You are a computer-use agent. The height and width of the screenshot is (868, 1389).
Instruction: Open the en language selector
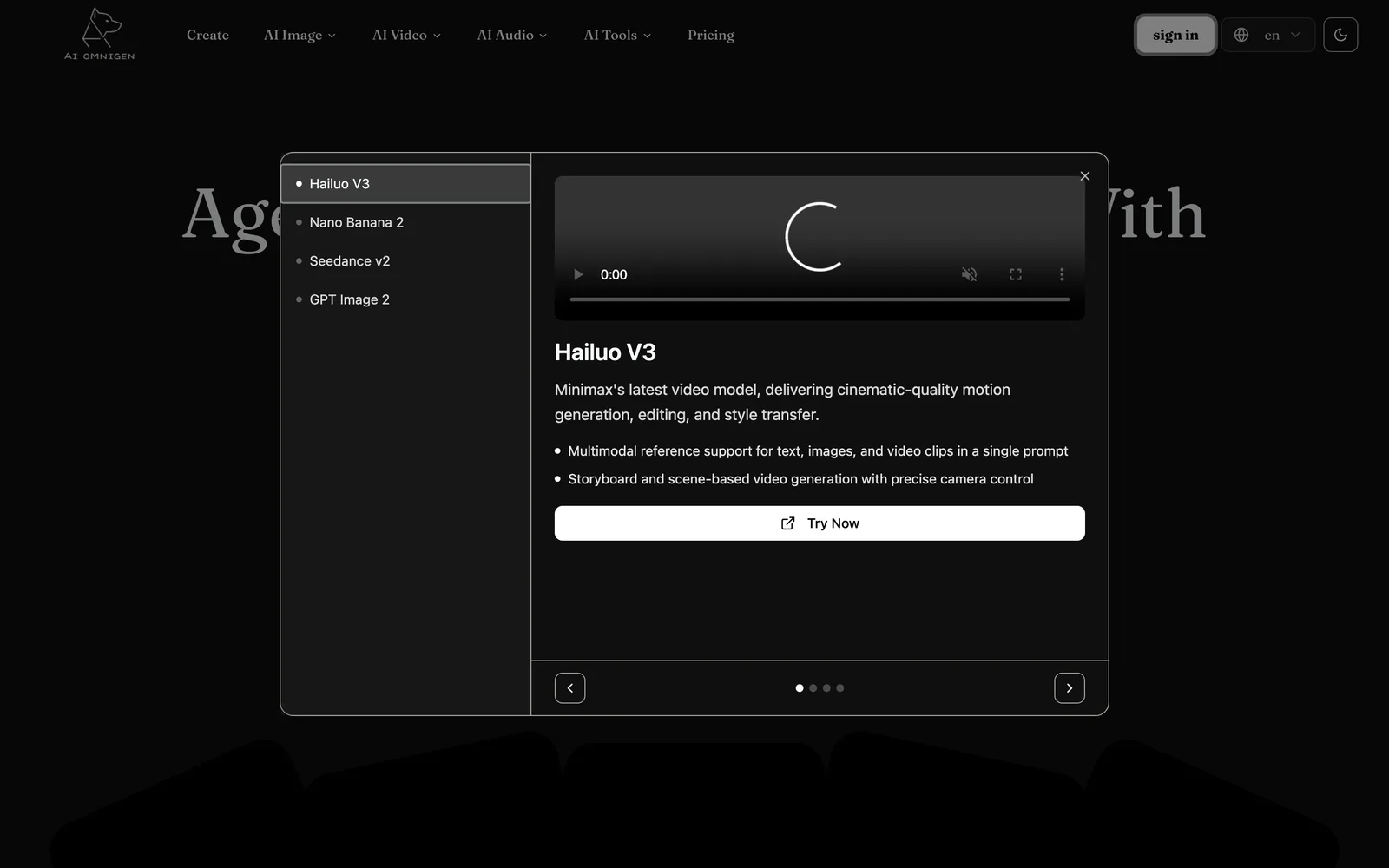pyautogui.click(x=1268, y=35)
